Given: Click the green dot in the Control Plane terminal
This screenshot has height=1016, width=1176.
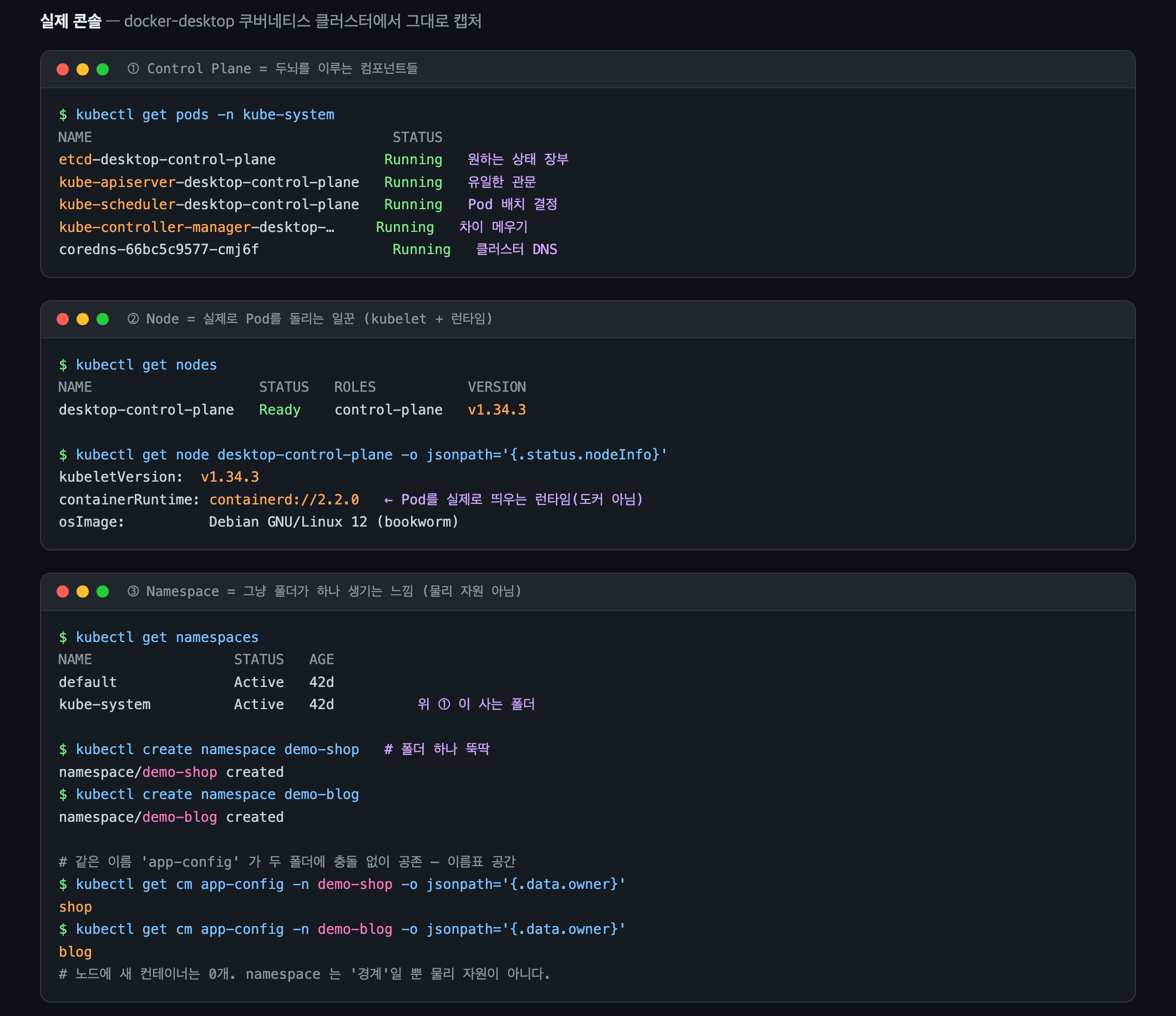Looking at the screenshot, I should (x=103, y=69).
